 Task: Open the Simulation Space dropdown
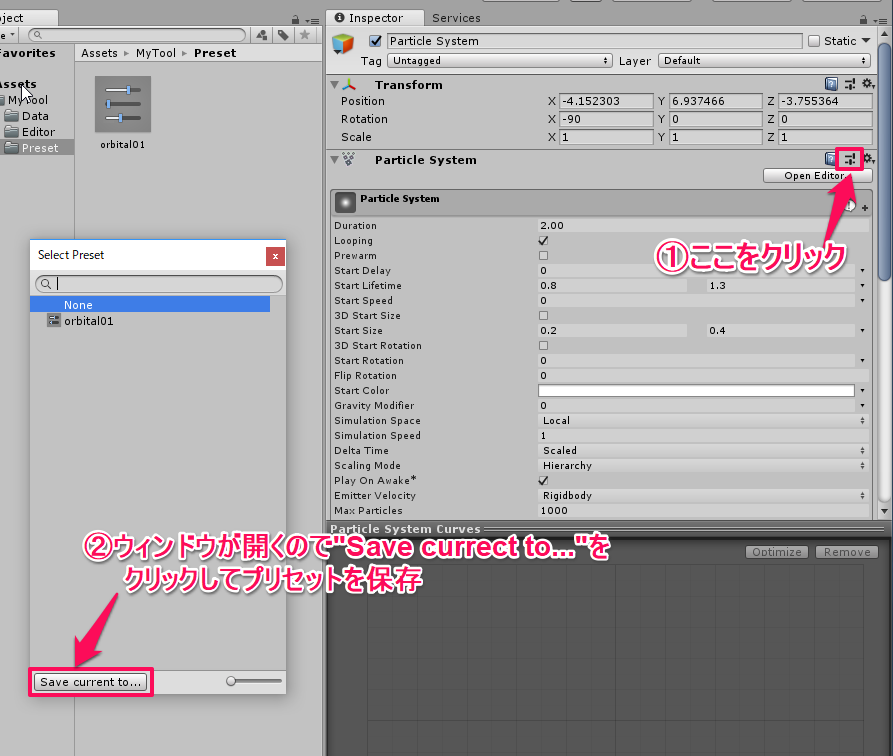coord(703,420)
